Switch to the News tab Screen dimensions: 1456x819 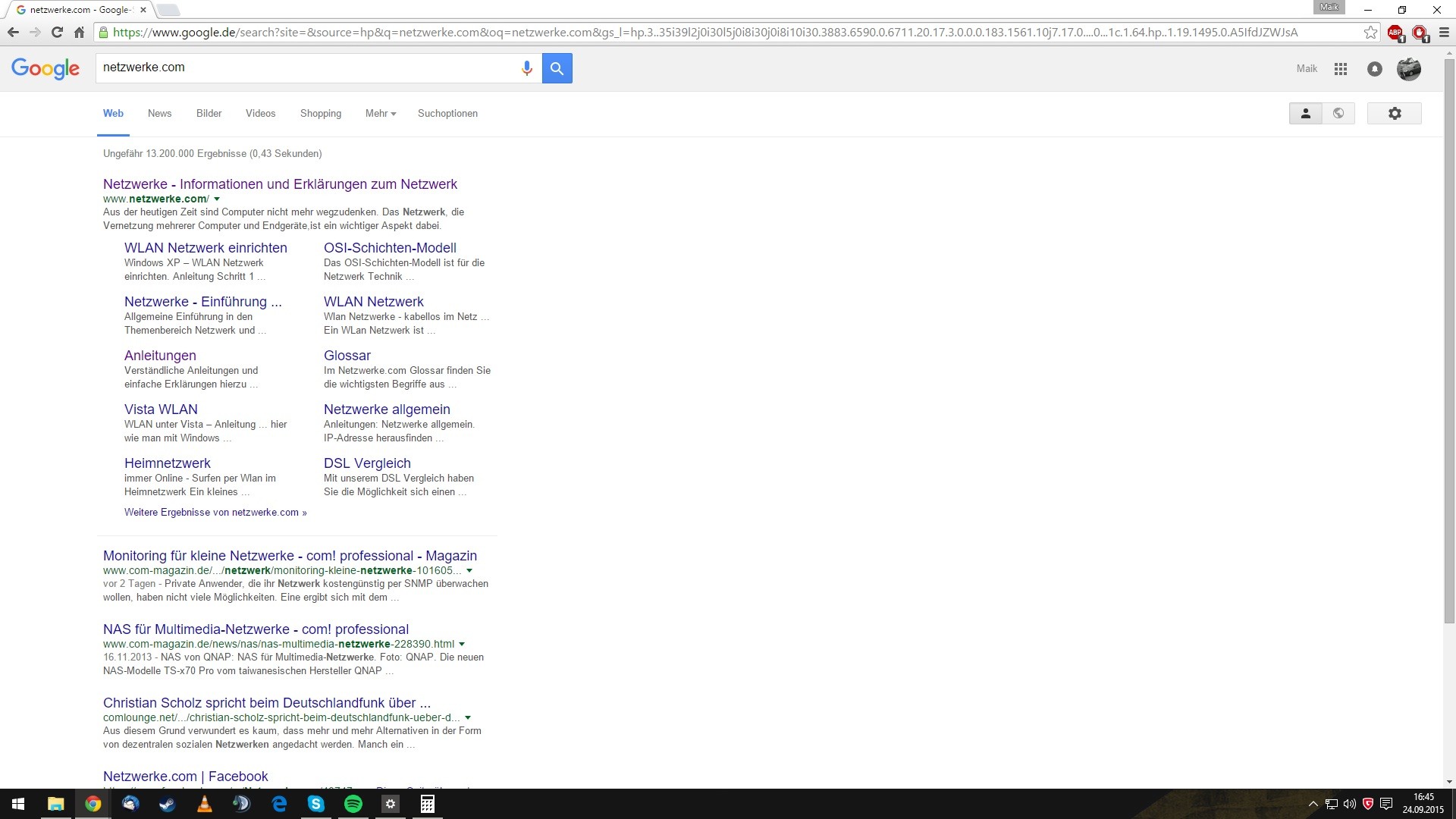click(x=159, y=114)
